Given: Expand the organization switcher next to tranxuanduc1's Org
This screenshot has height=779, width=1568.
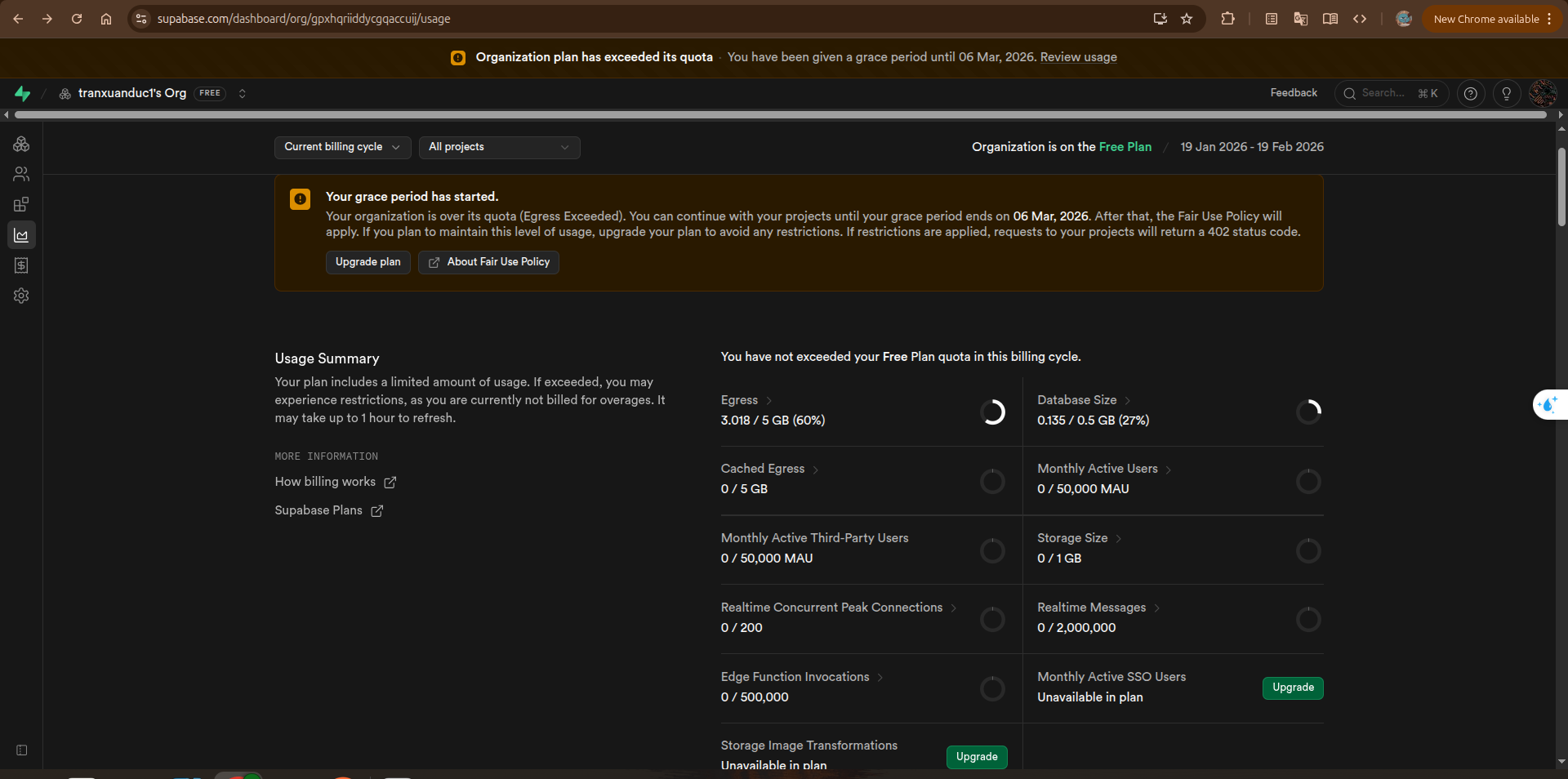Looking at the screenshot, I should tap(243, 94).
